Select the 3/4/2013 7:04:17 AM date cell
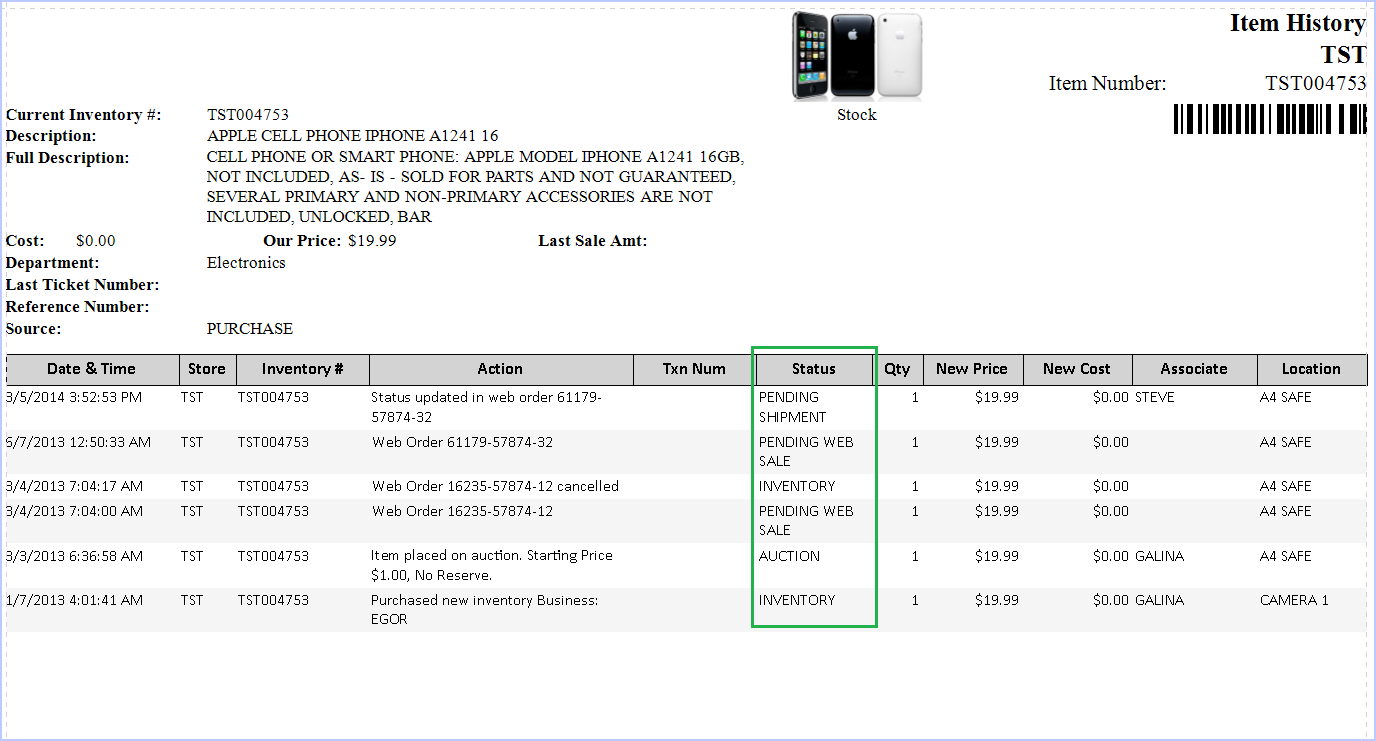The width and height of the screenshot is (1376, 741). 74,486
